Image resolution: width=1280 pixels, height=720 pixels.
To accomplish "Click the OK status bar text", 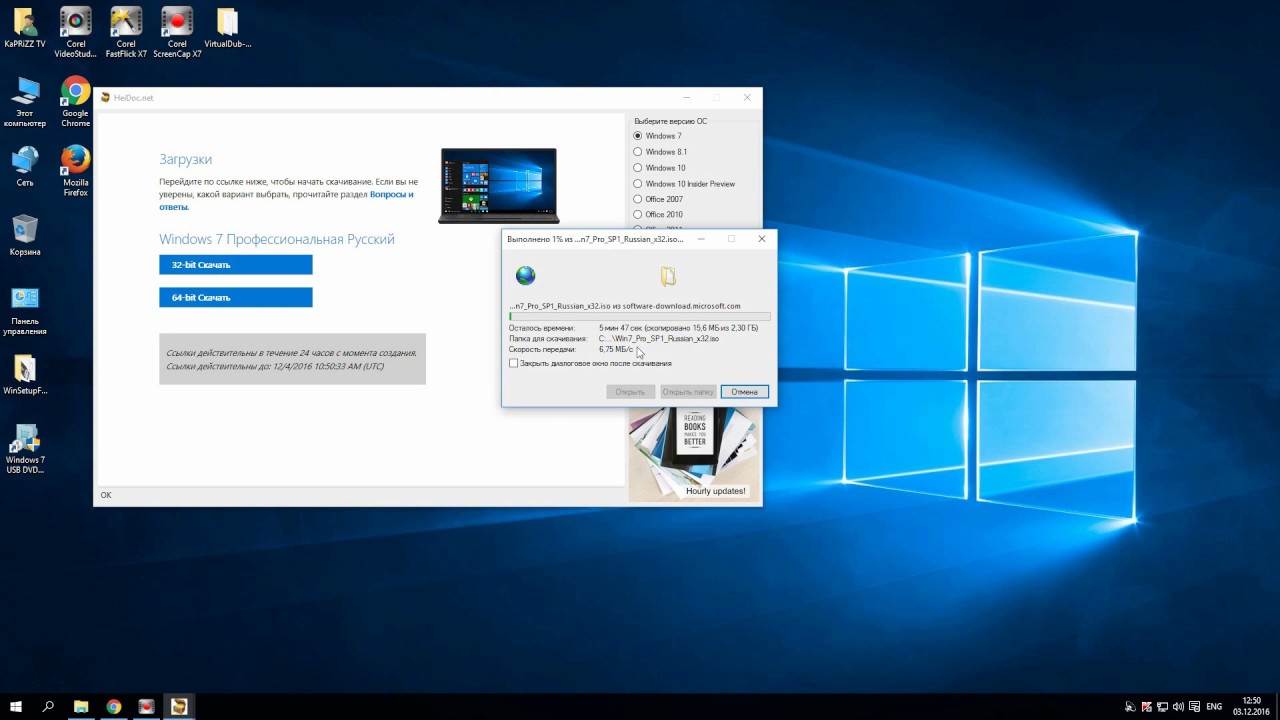I will point(106,495).
